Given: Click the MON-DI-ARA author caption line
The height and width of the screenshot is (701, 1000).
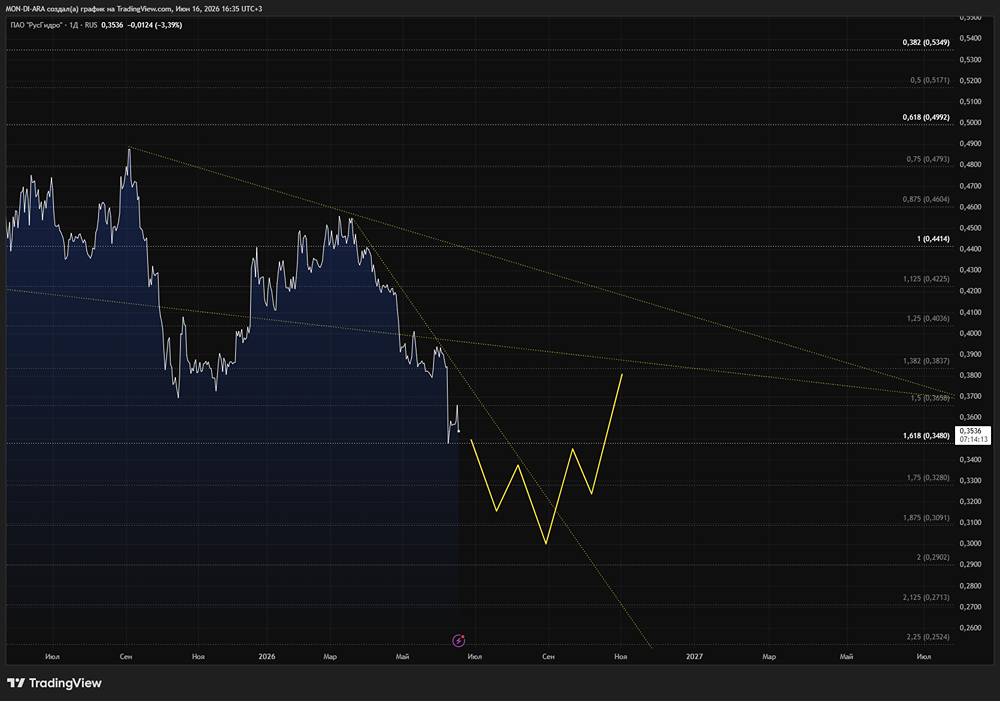Looking at the screenshot, I should [133, 9].
